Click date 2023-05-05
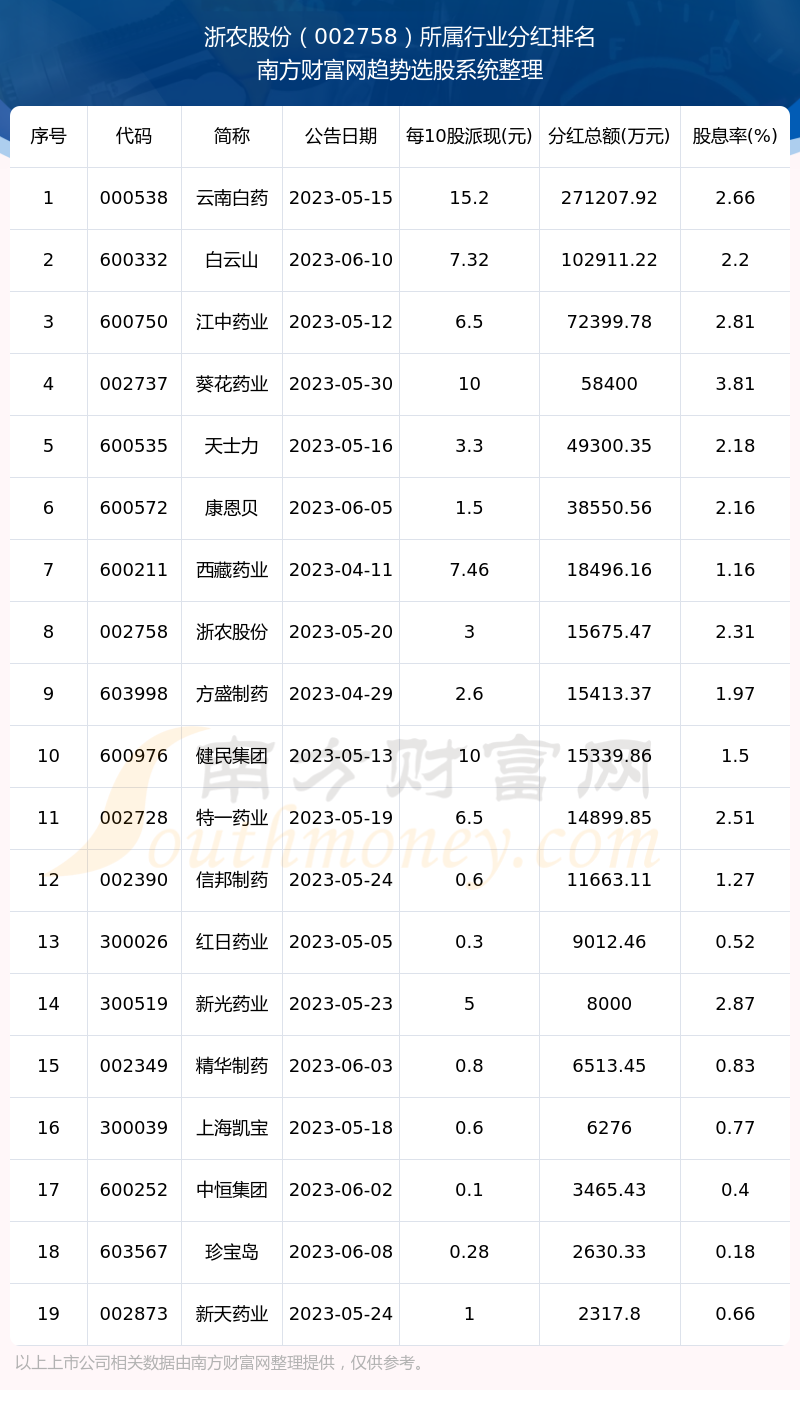Viewport: 800px width, 1412px height. (341, 942)
